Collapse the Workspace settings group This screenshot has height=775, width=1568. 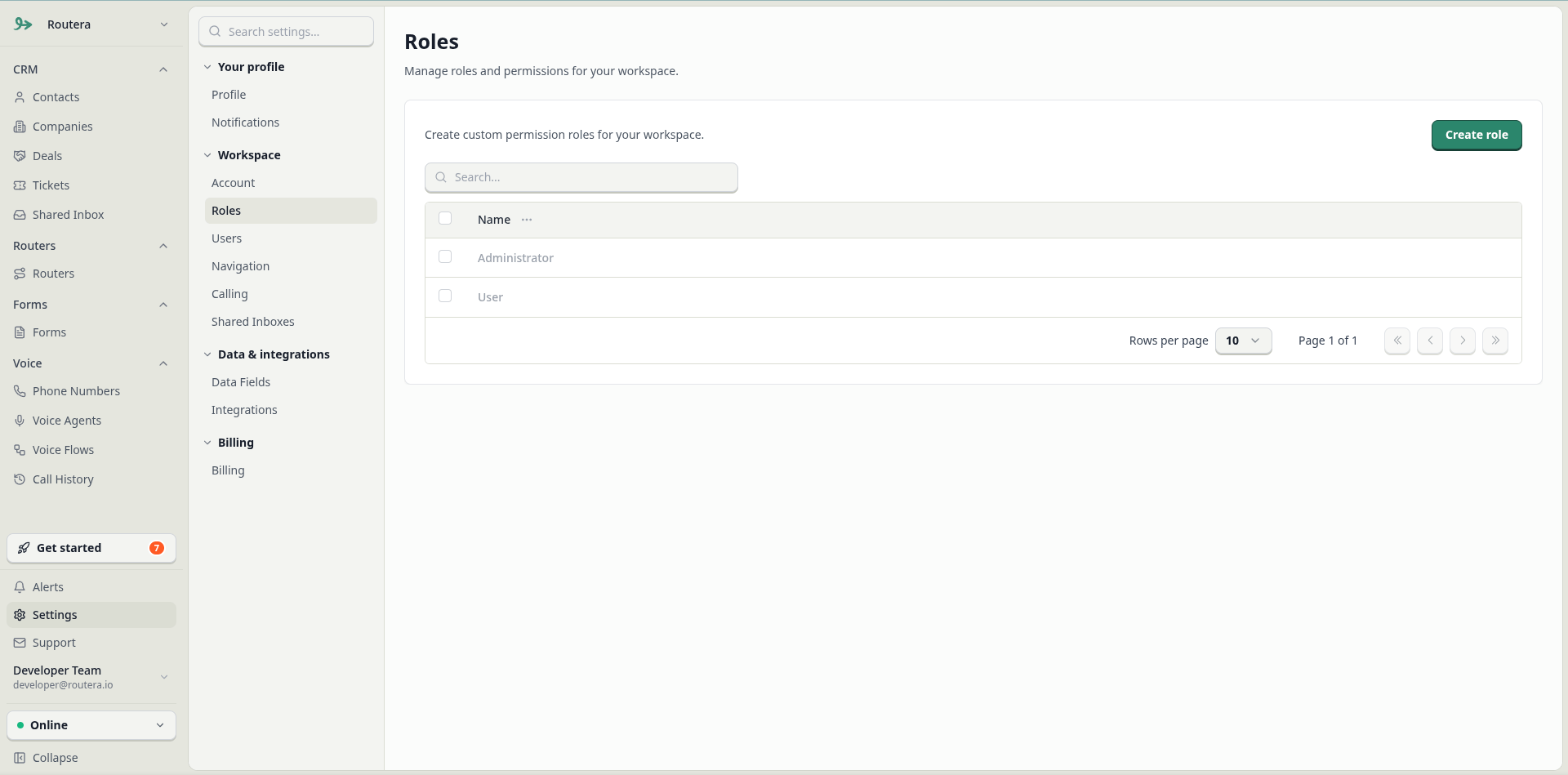pos(207,155)
